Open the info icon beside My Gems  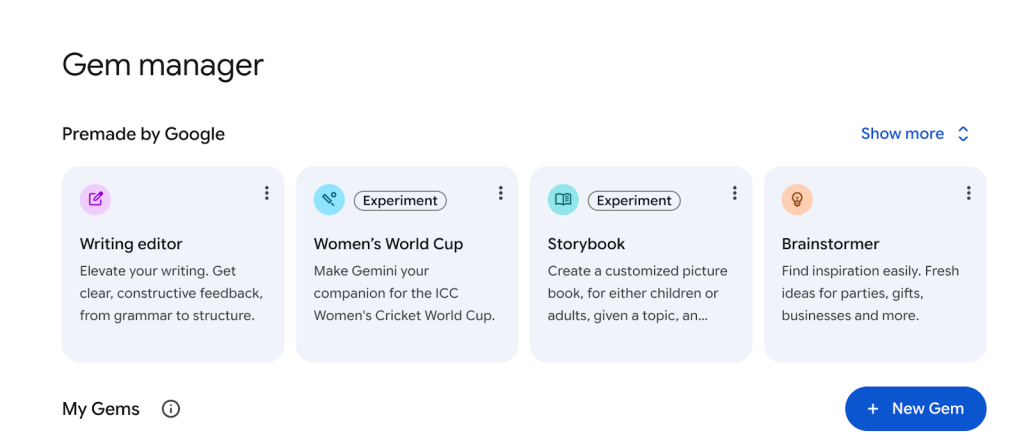point(171,408)
